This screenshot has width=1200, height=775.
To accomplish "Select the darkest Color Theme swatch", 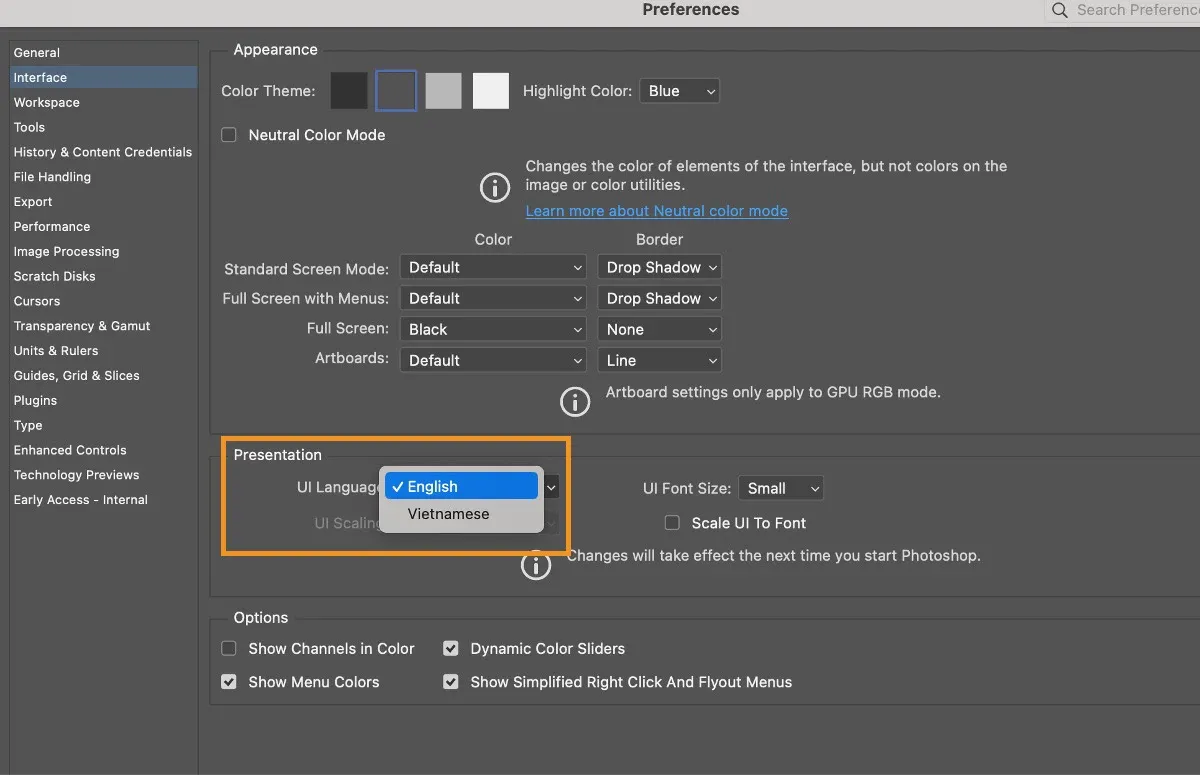I will [348, 90].
